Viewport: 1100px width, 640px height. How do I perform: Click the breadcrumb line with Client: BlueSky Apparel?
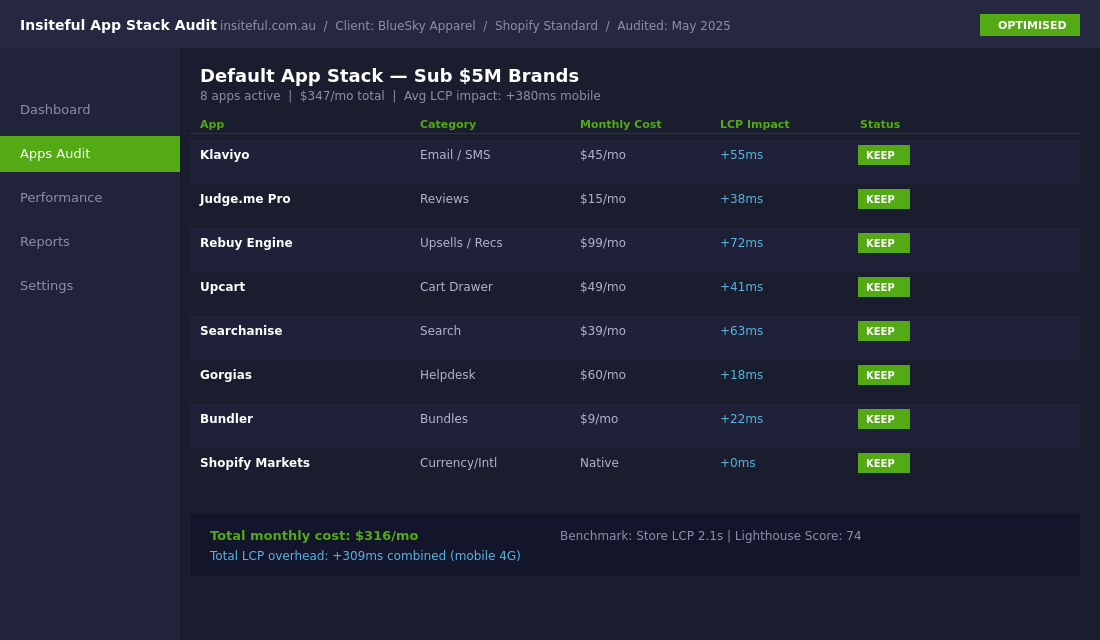point(475,26)
